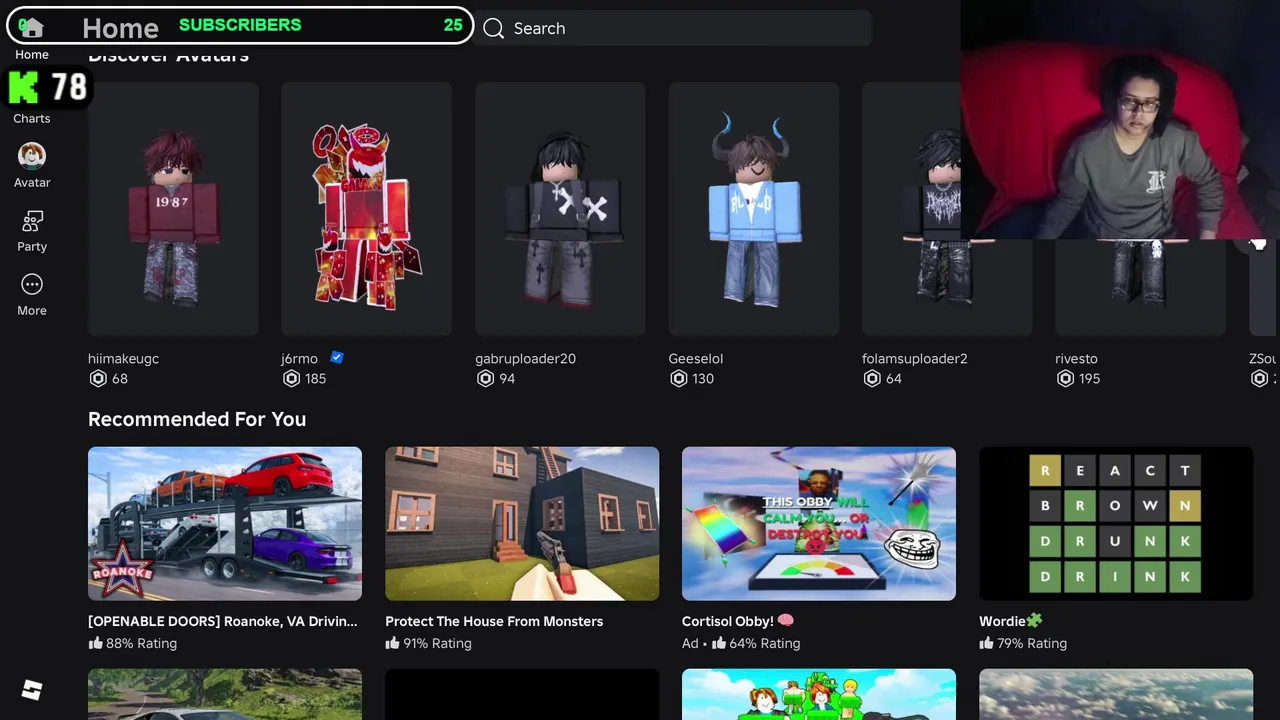This screenshot has width=1280, height=720.
Task: Click thumbs-up icon next to 88% Rating
Action: click(x=95, y=643)
